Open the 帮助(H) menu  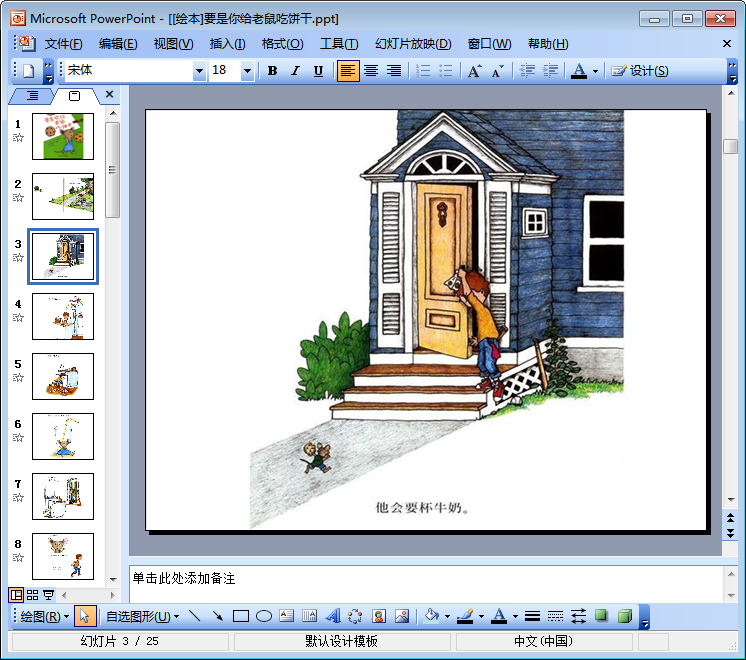click(548, 44)
